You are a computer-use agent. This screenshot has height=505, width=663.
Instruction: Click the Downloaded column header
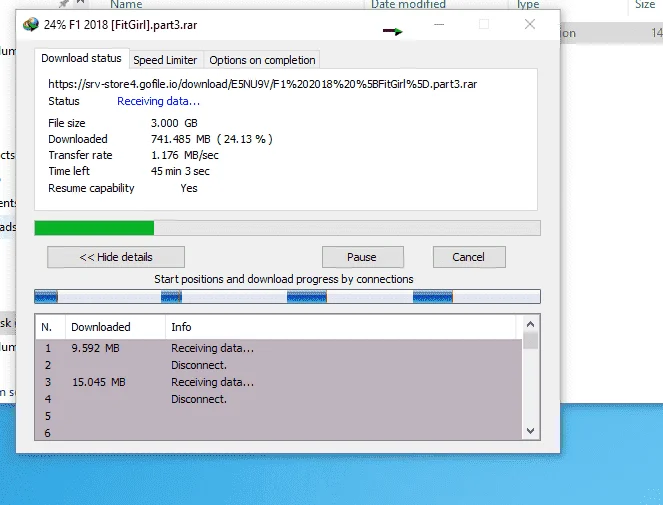pyautogui.click(x=115, y=327)
